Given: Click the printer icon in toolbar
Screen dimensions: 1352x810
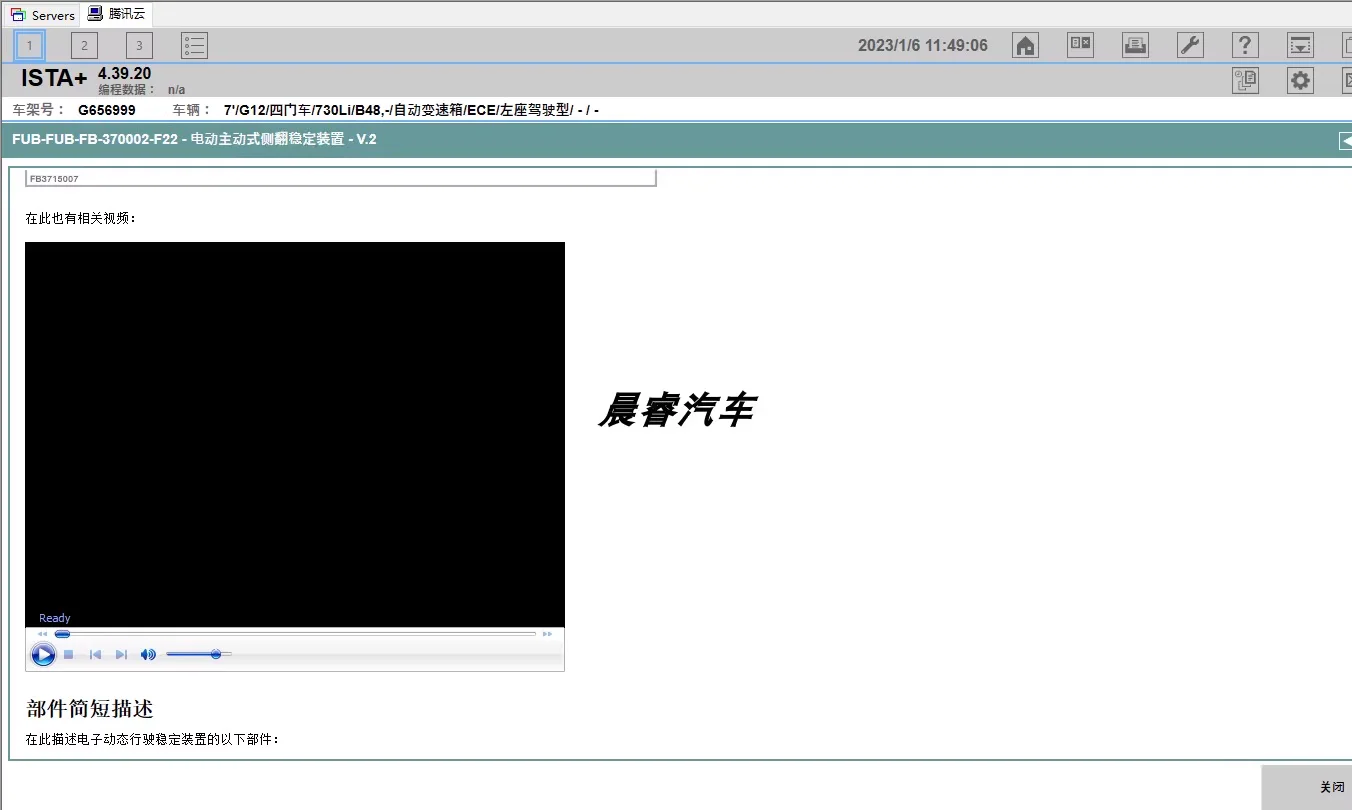Looking at the screenshot, I should [1135, 45].
